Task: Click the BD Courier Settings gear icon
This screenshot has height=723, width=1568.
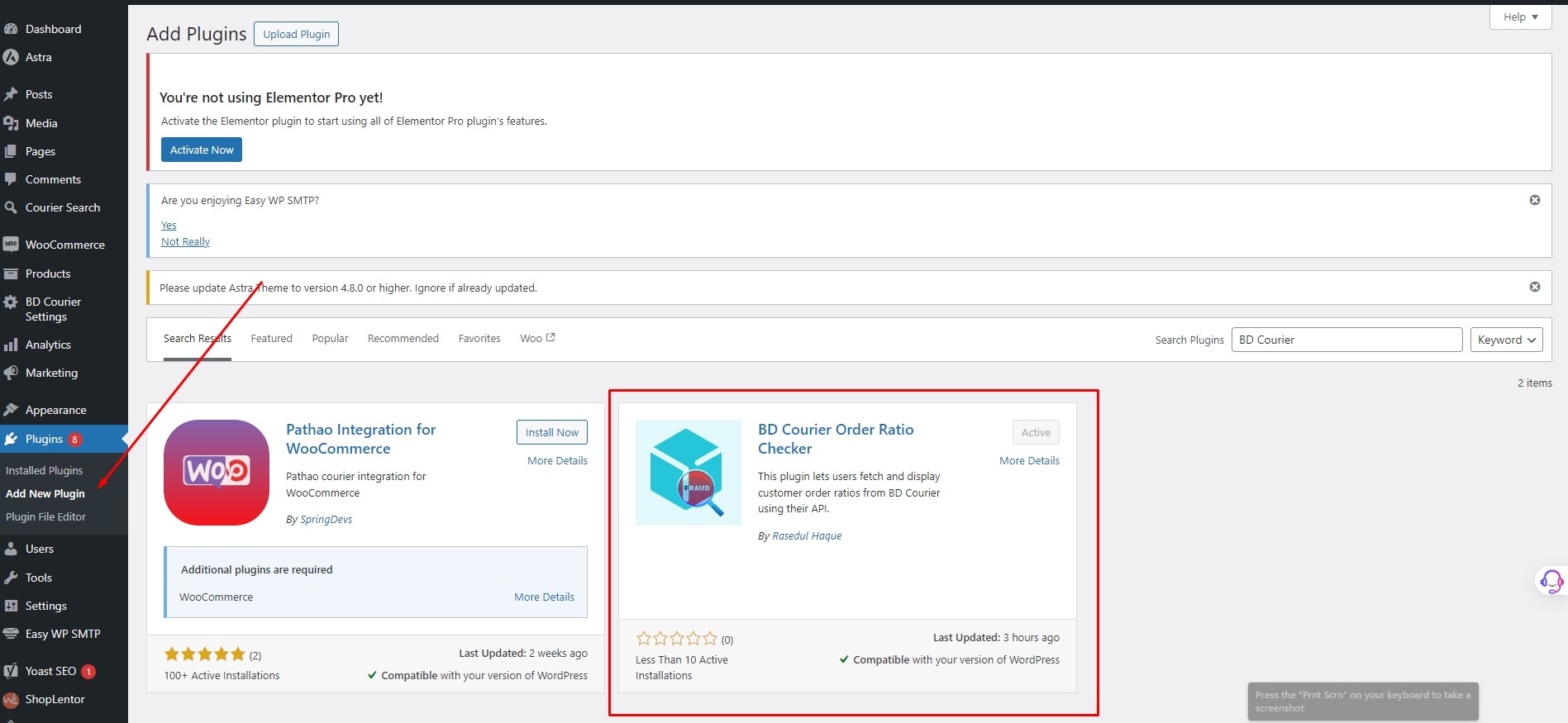Action: click(11, 302)
